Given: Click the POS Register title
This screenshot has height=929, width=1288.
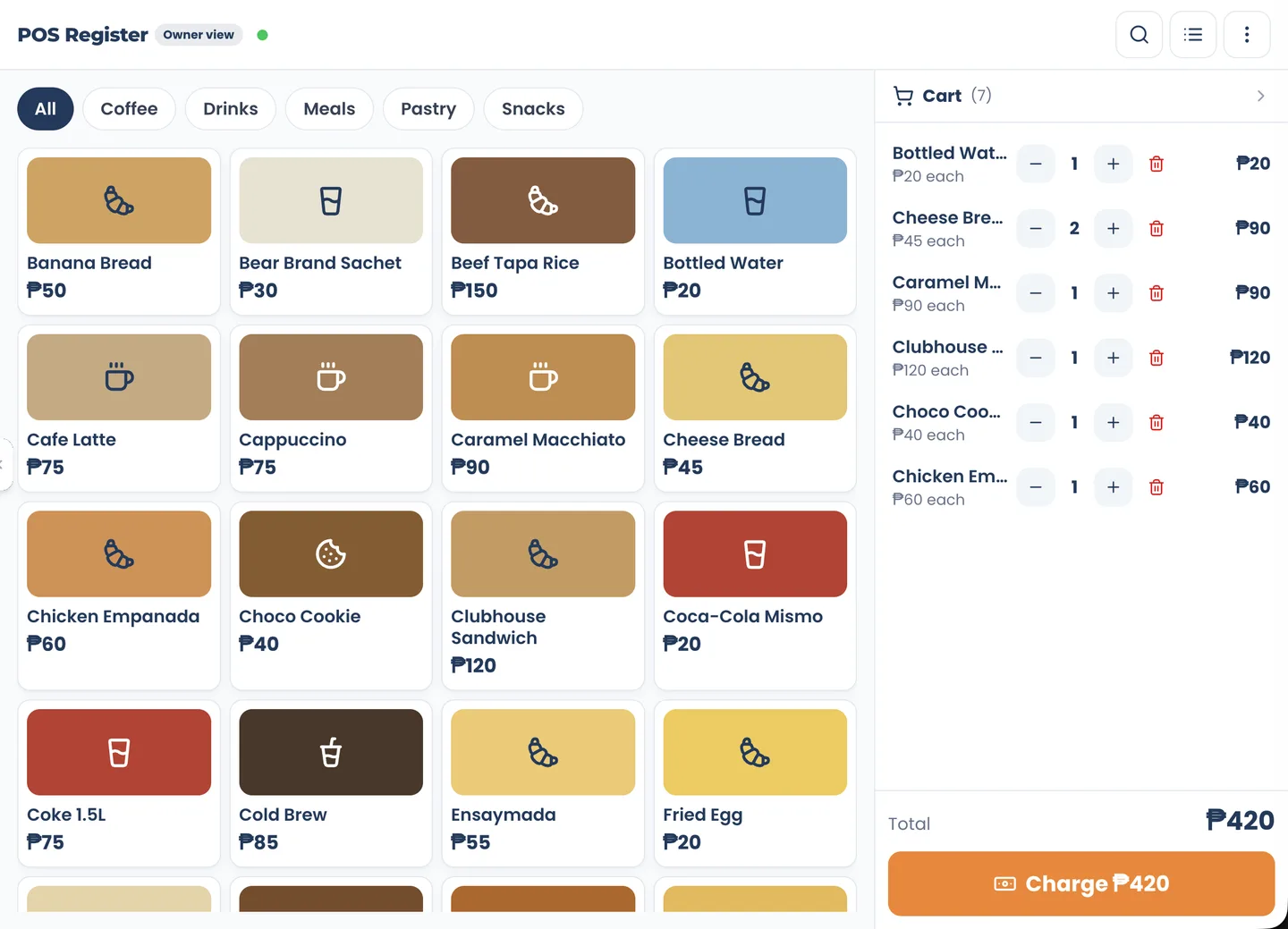Looking at the screenshot, I should click(82, 35).
